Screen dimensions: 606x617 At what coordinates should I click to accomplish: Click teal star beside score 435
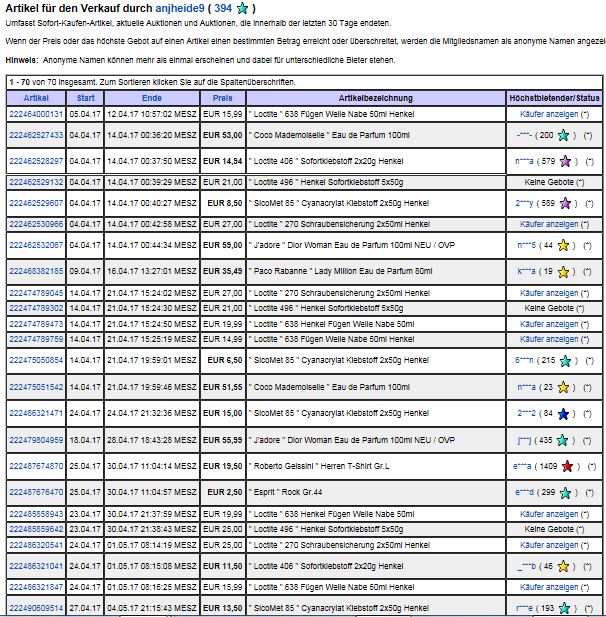tap(563, 440)
